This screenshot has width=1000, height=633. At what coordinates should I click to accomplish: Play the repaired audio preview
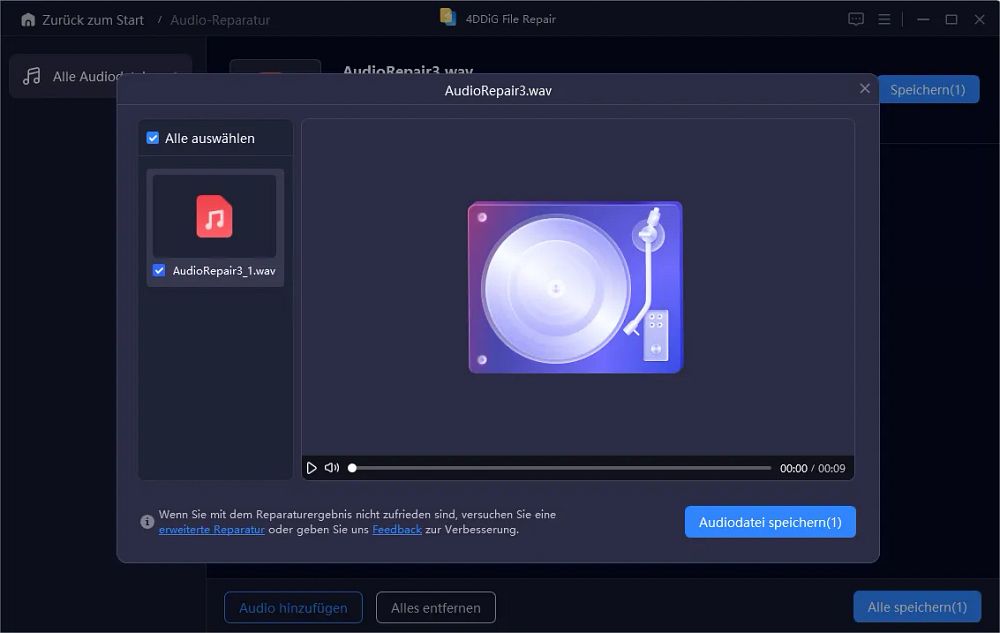point(311,468)
